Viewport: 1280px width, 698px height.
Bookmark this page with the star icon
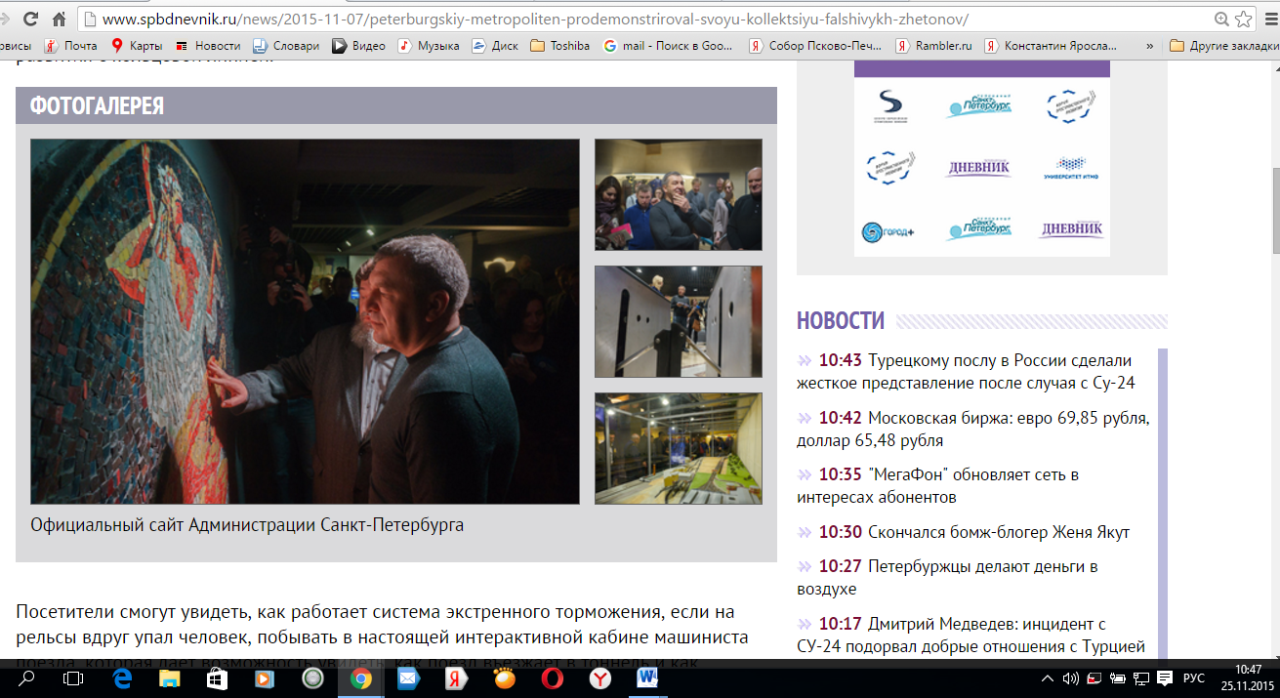click(1243, 19)
